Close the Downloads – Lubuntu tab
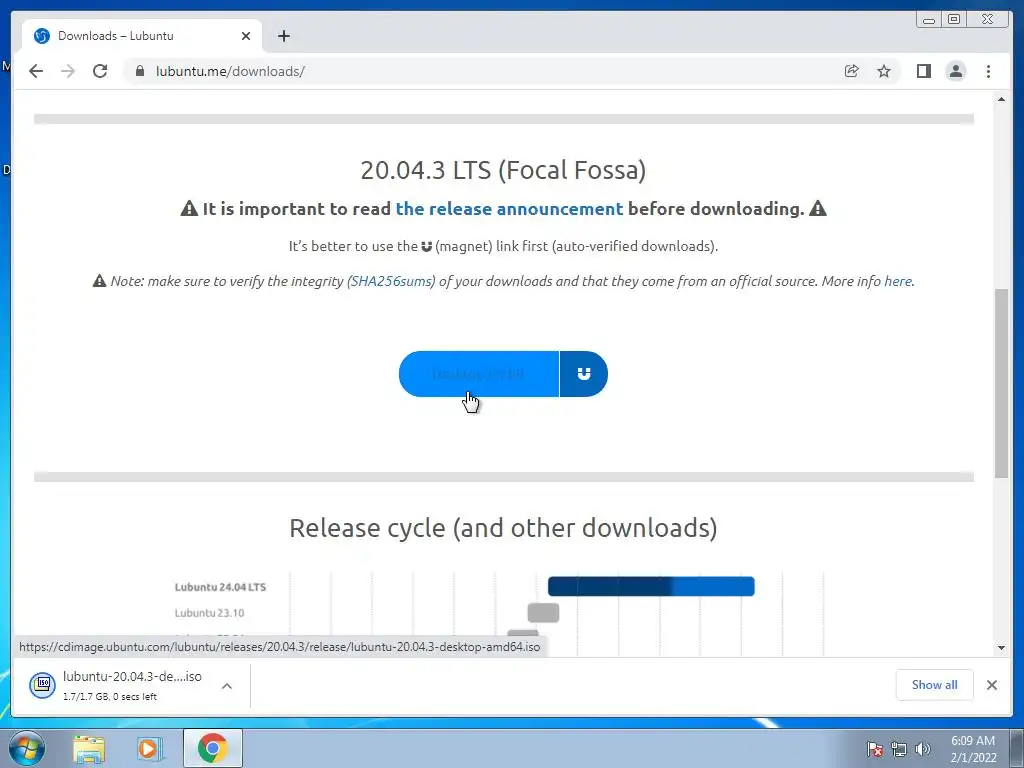This screenshot has width=1024, height=768. (246, 36)
